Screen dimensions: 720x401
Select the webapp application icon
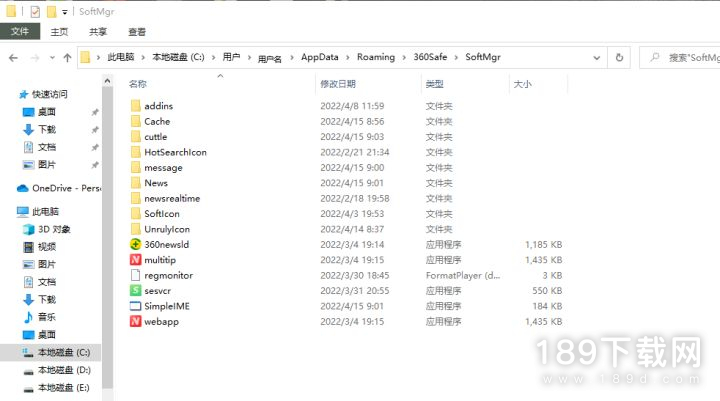(135, 322)
